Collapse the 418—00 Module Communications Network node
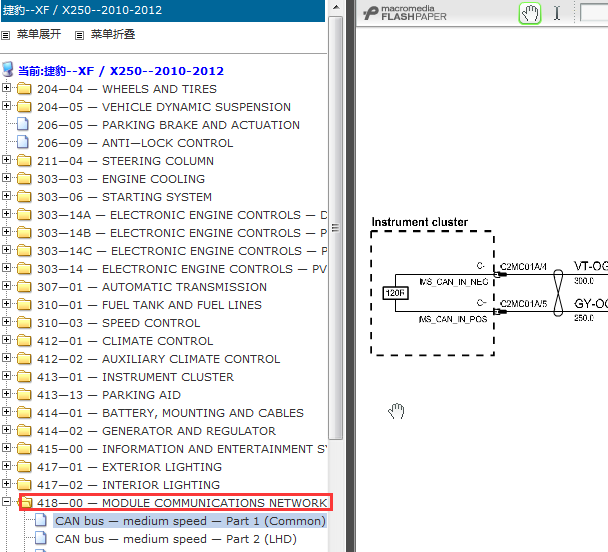Viewport: 608px width, 552px height. point(6,502)
